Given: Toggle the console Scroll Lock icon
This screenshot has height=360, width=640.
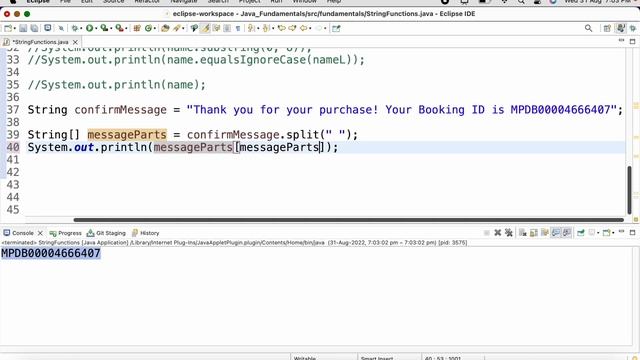Looking at the screenshot, I should (534, 233).
